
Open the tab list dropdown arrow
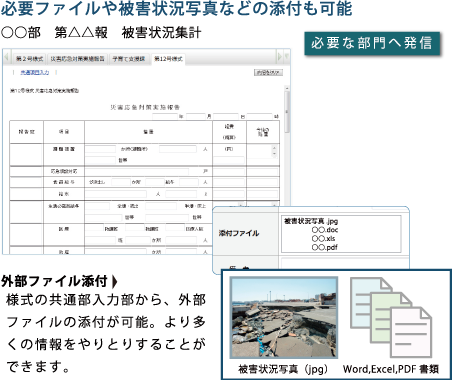click(286, 57)
